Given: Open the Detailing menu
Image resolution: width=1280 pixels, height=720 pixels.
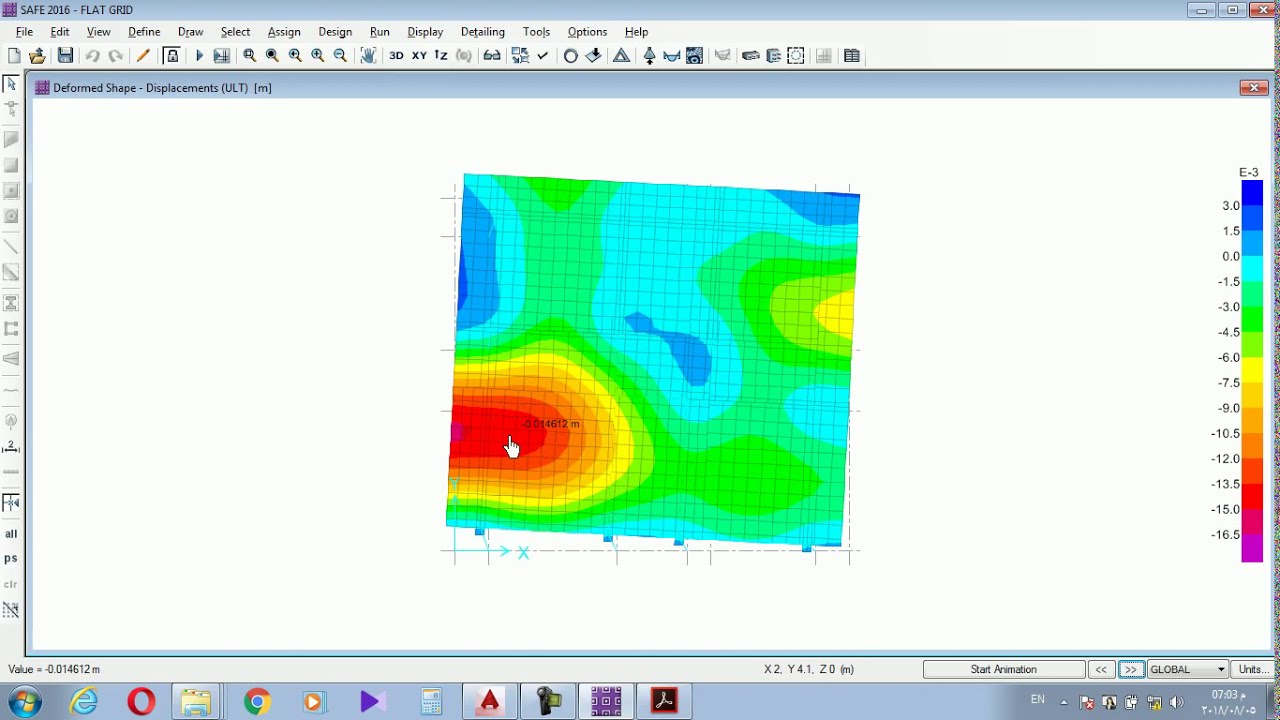Looking at the screenshot, I should [x=483, y=32].
